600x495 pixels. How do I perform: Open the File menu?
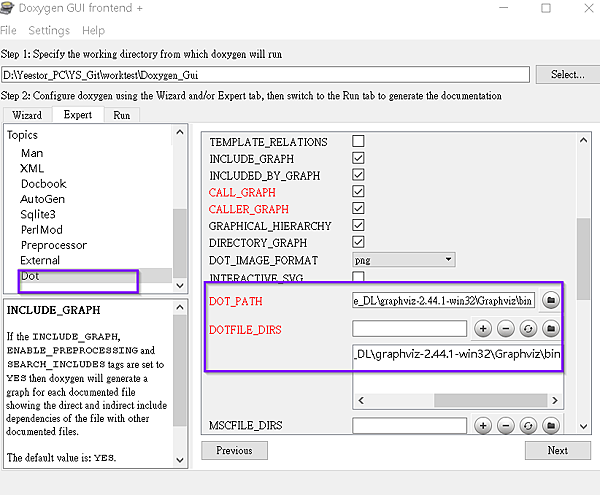tap(8, 30)
